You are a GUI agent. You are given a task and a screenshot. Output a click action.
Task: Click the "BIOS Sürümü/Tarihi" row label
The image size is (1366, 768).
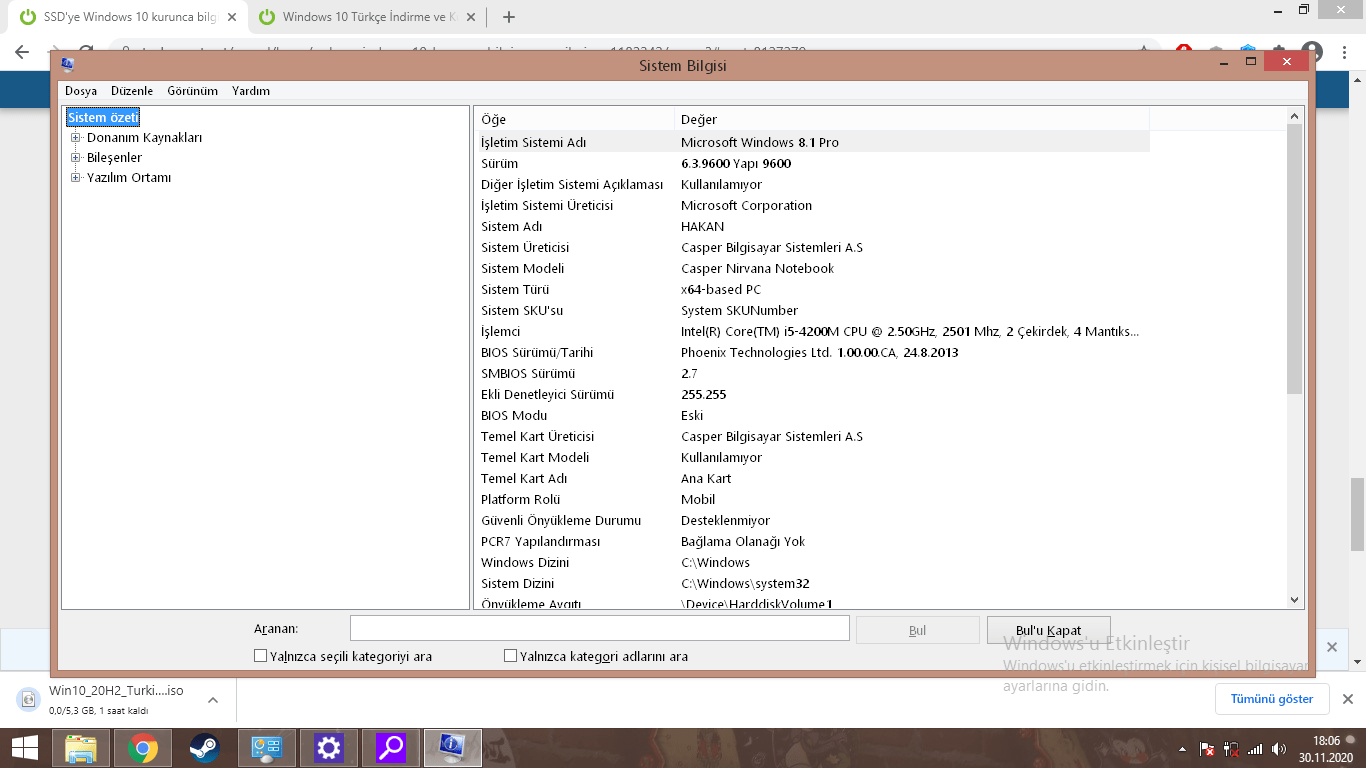click(x=537, y=352)
